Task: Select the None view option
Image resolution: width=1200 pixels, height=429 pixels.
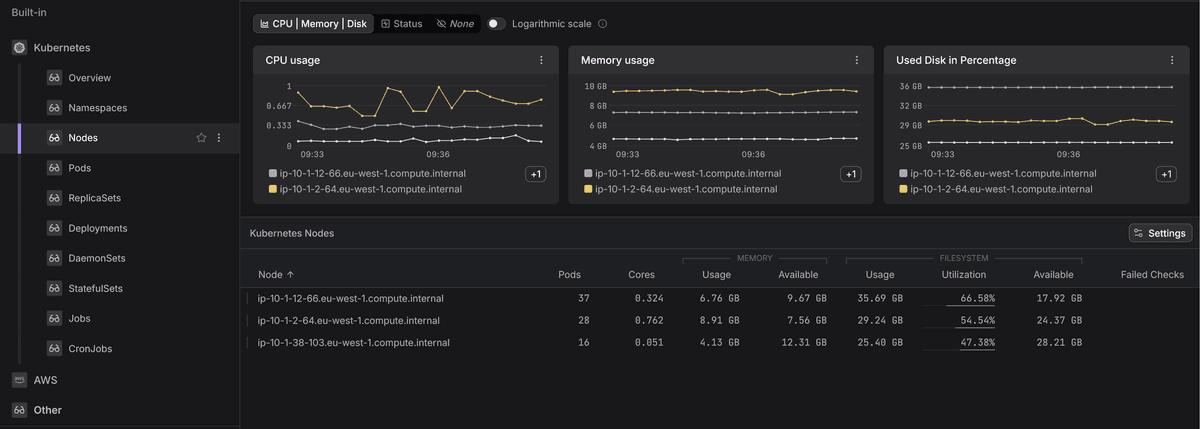Action: [x=455, y=23]
